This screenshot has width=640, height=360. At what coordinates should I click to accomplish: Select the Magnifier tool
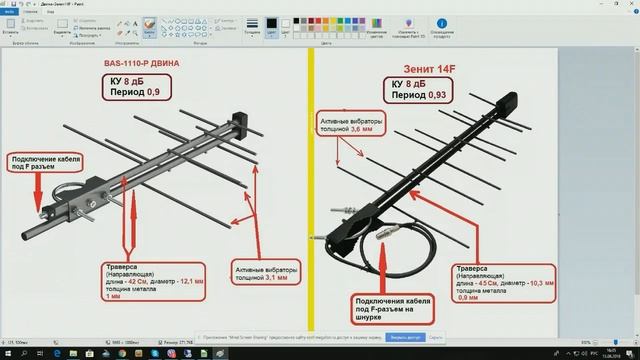(x=135, y=33)
